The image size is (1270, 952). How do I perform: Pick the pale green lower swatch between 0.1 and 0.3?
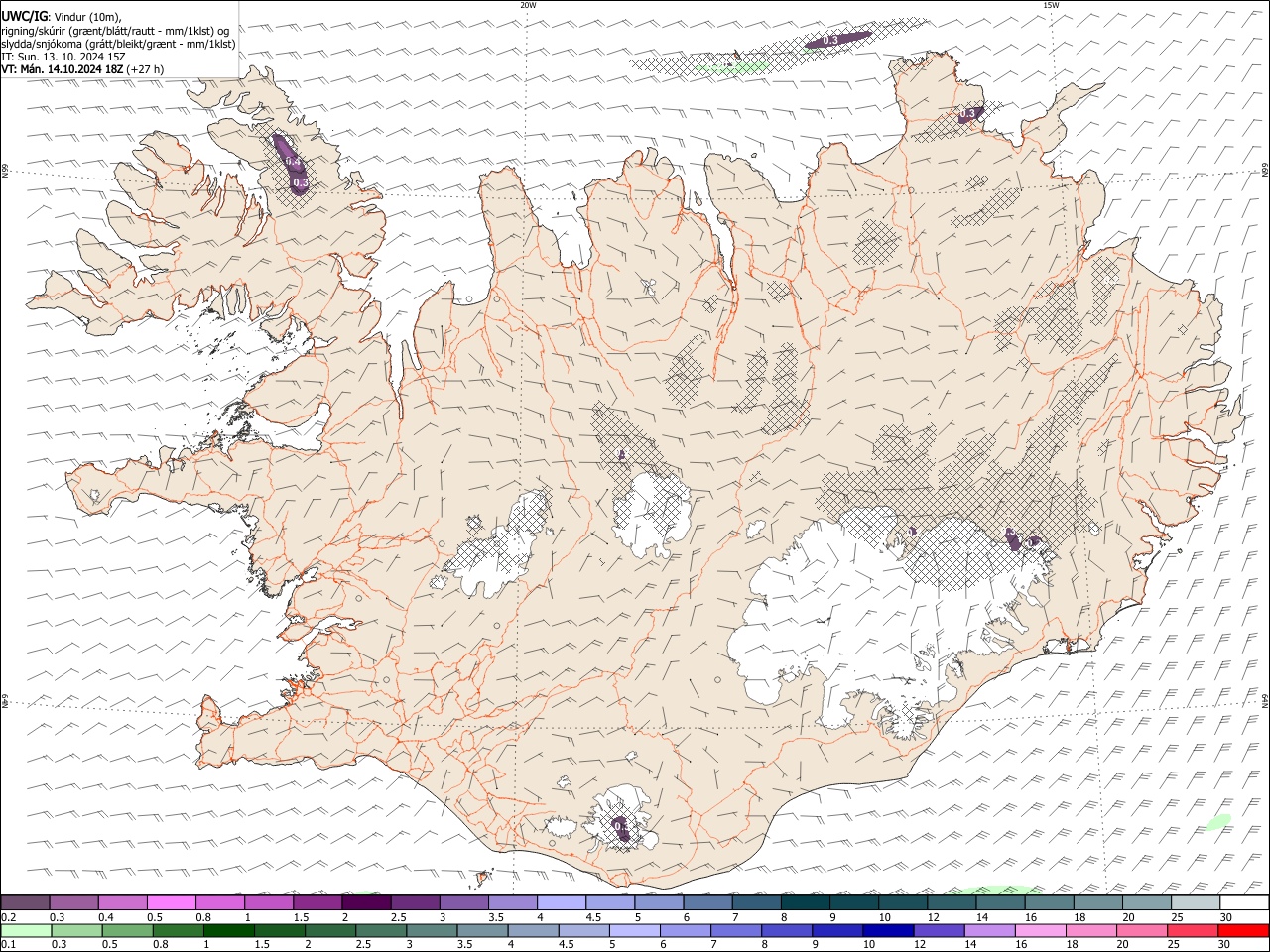pyautogui.click(x=27, y=930)
